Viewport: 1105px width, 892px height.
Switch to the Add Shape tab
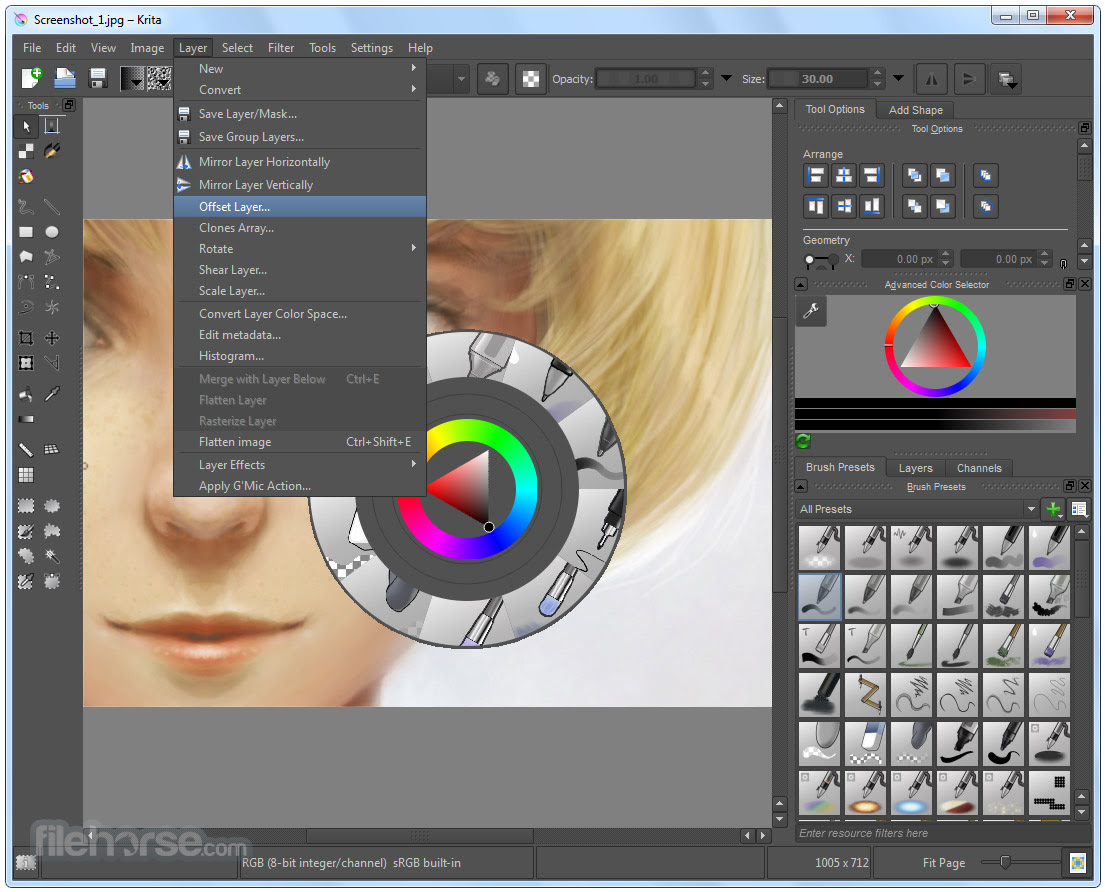(915, 110)
